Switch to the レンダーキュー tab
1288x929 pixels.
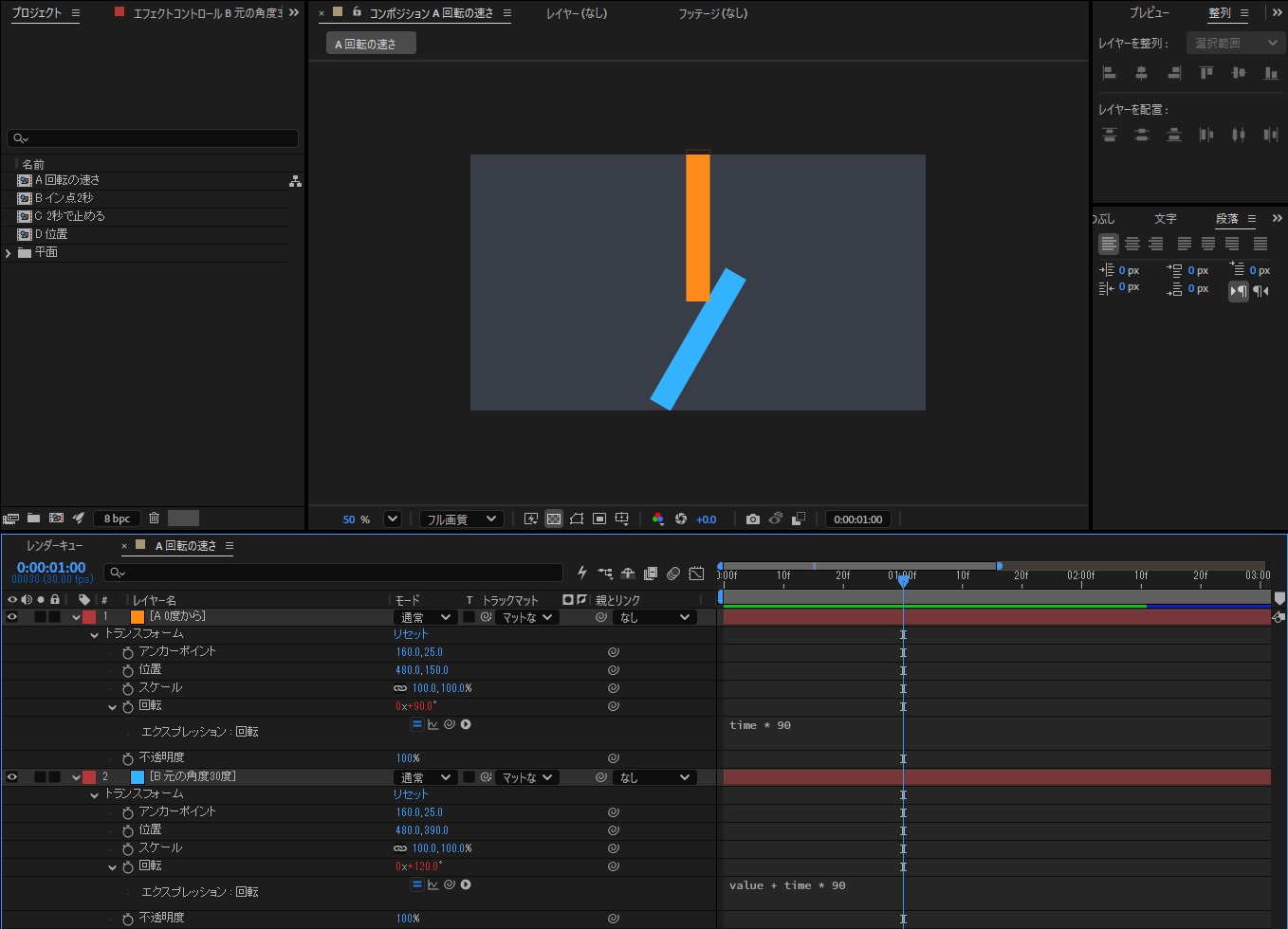coord(55,546)
